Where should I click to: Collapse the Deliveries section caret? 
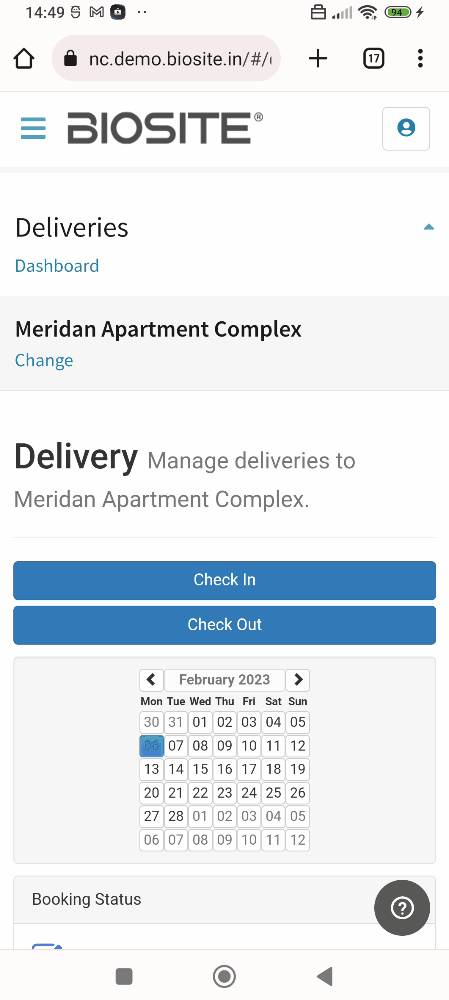[429, 227]
